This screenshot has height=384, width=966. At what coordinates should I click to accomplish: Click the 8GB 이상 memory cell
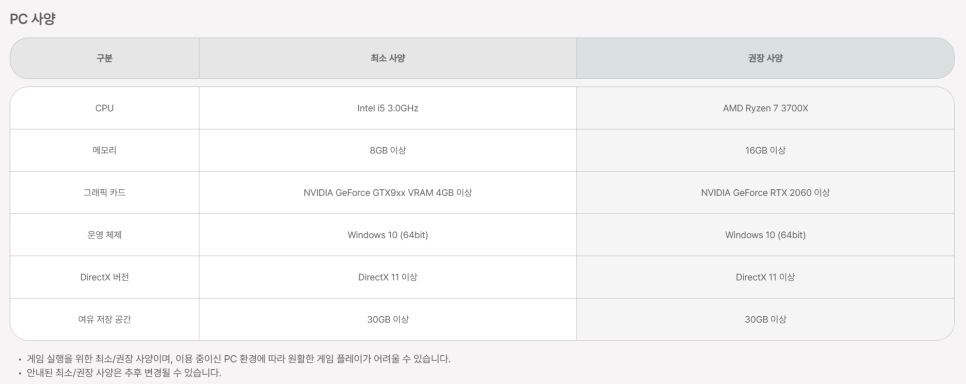[x=388, y=150]
